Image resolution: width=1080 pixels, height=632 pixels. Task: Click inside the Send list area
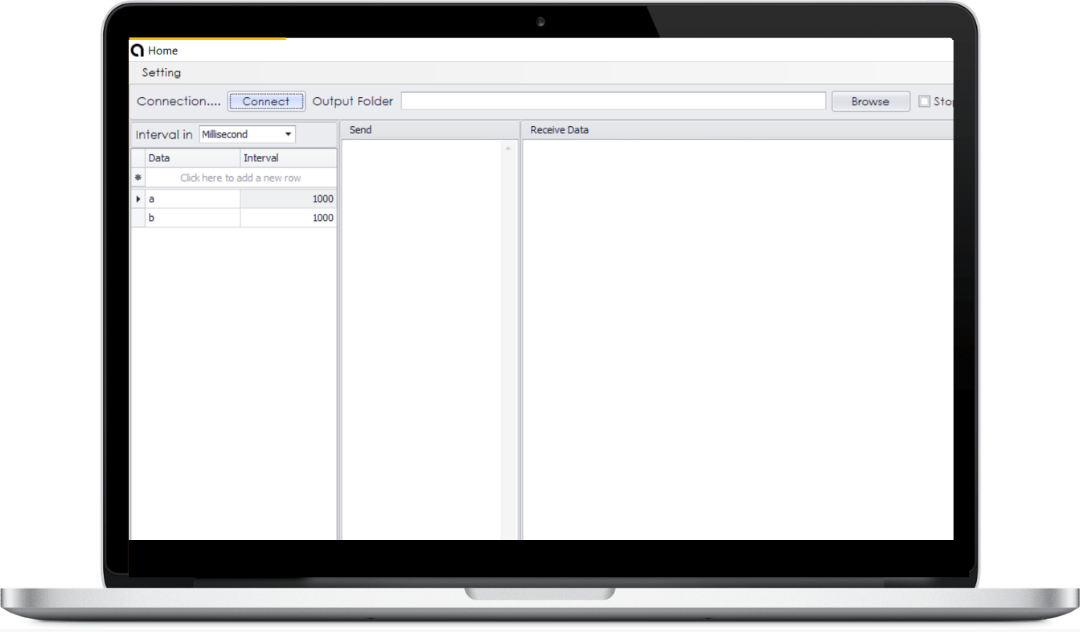420,330
